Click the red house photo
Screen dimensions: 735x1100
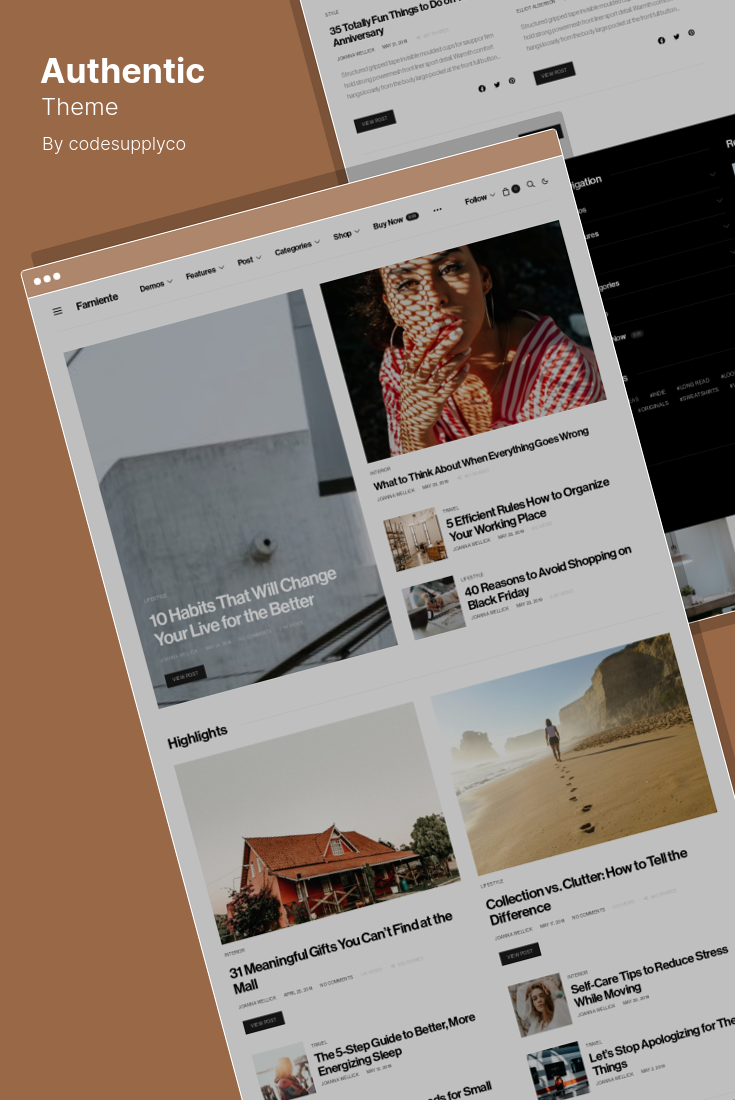click(x=317, y=824)
